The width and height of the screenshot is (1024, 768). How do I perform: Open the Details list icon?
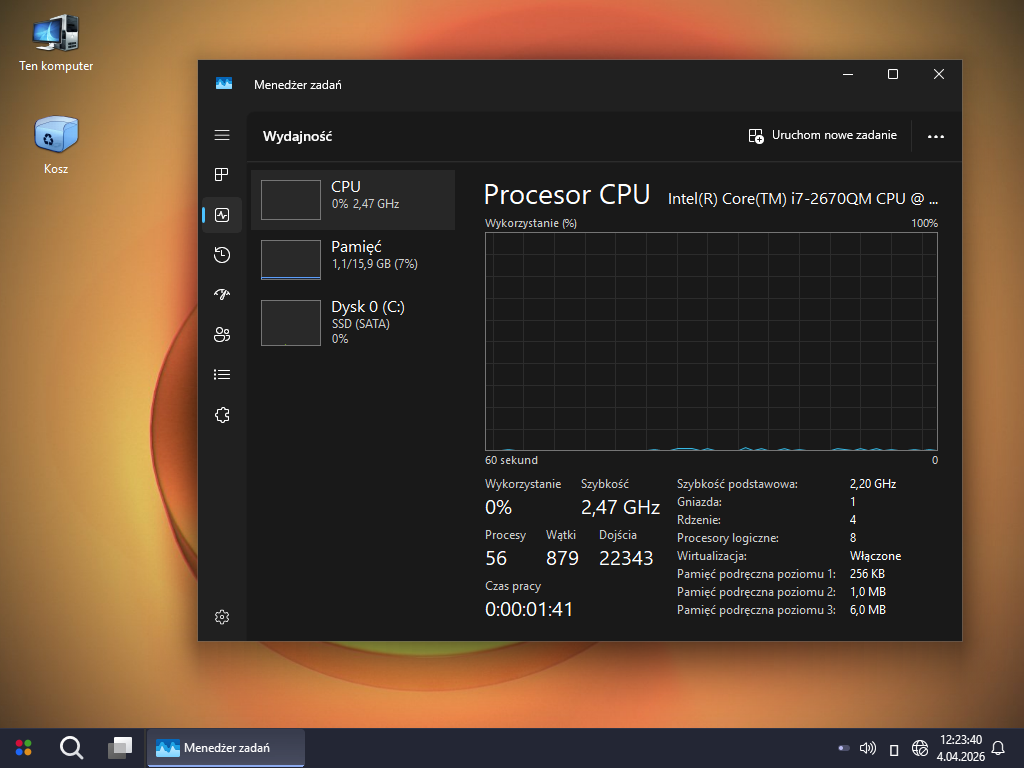222,375
